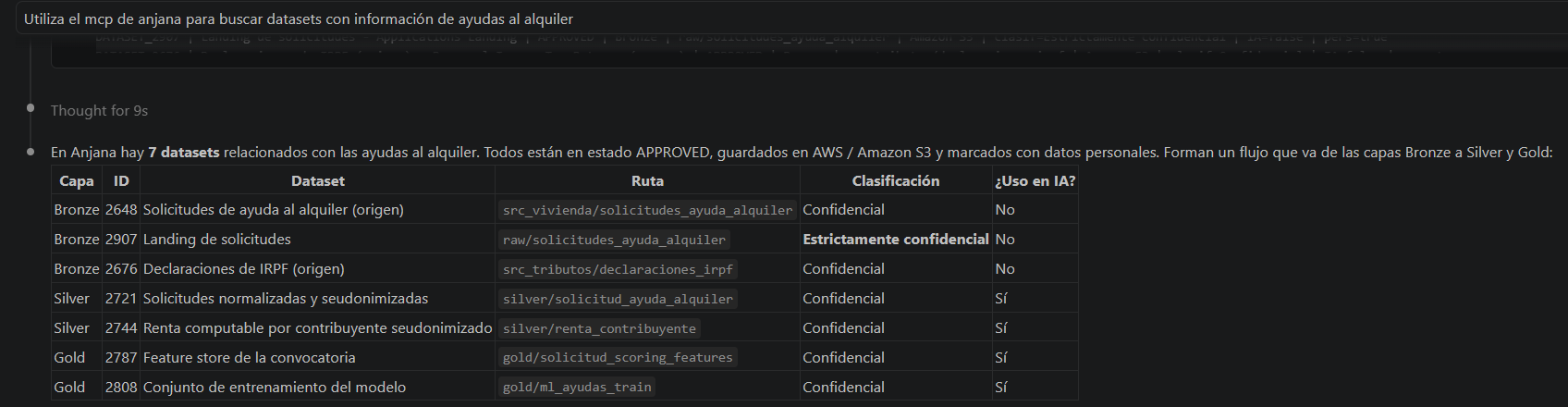Click ID cell 2808

[x=121, y=388]
